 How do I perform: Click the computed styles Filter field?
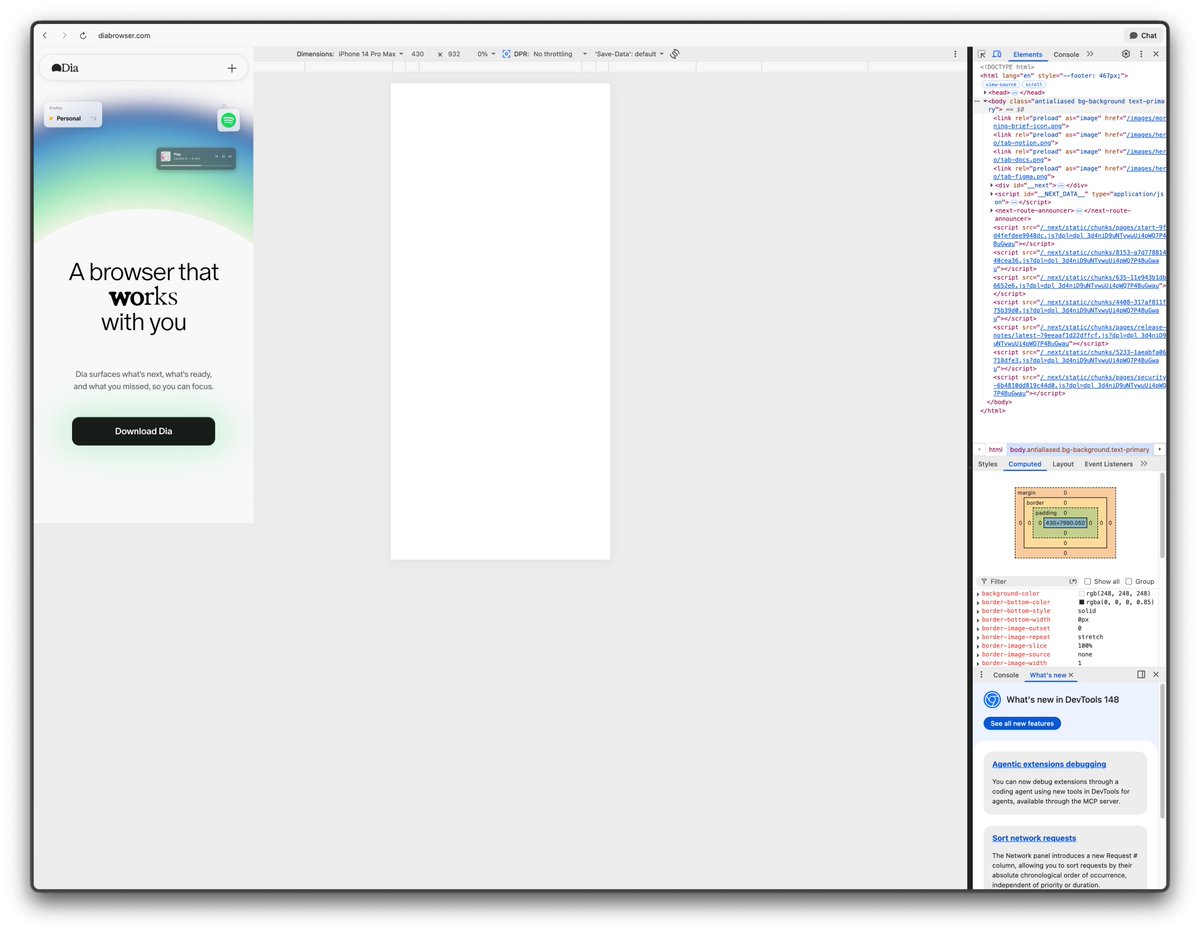[1028, 581]
